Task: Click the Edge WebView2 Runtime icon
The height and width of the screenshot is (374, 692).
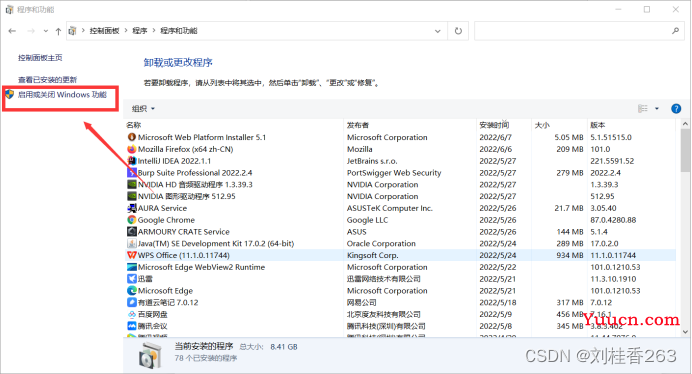Action: tap(132, 267)
